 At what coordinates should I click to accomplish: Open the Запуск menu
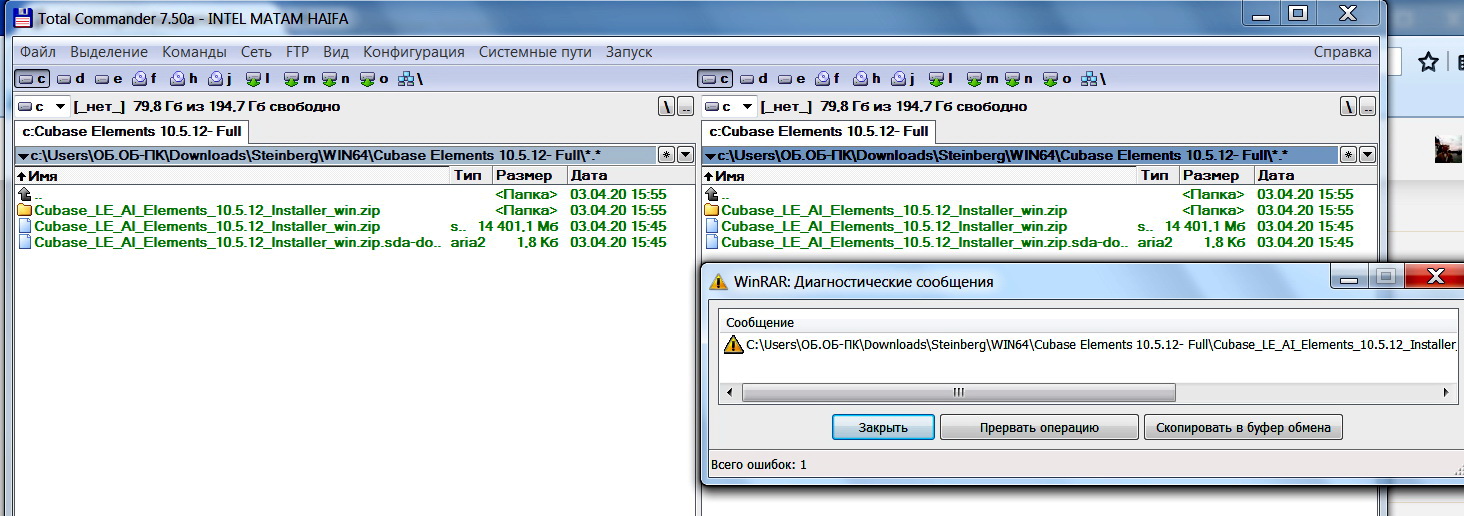click(x=629, y=52)
